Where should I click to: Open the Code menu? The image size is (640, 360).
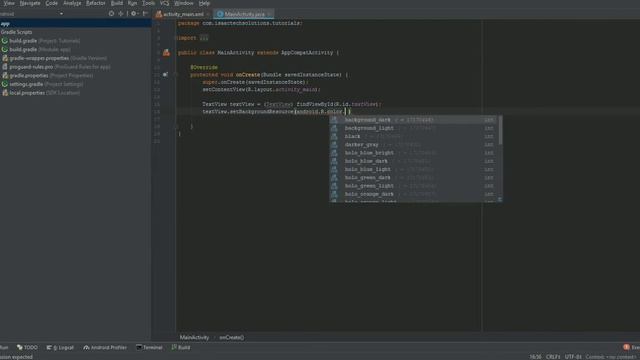51,3
